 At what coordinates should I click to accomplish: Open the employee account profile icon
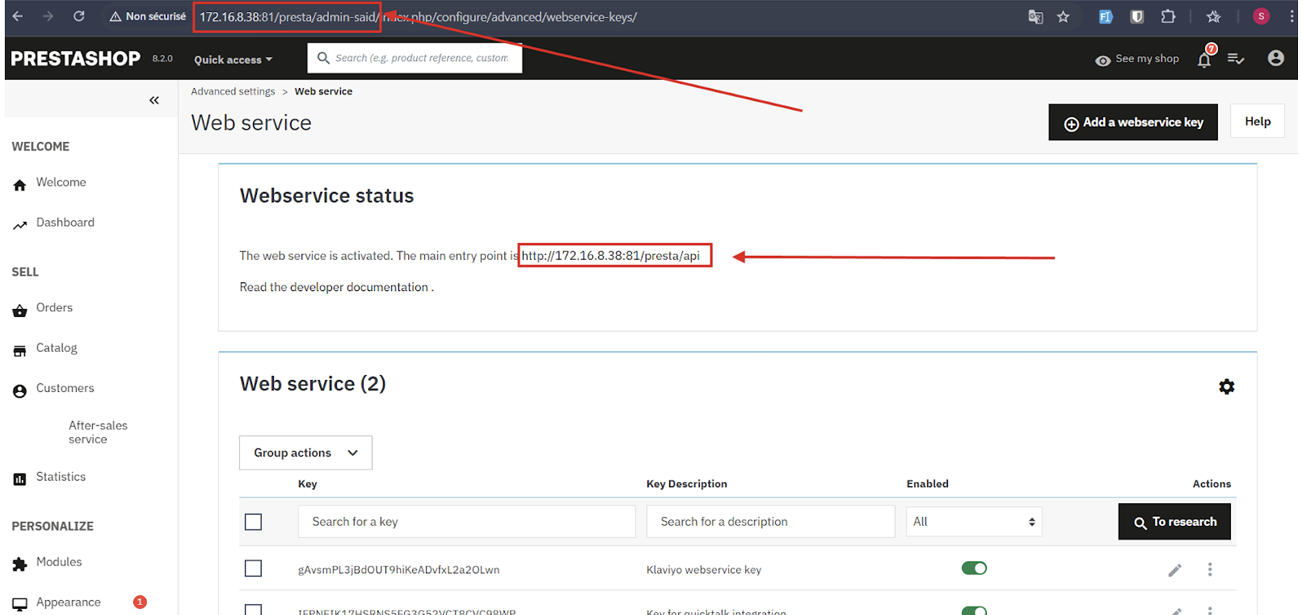(1275, 59)
